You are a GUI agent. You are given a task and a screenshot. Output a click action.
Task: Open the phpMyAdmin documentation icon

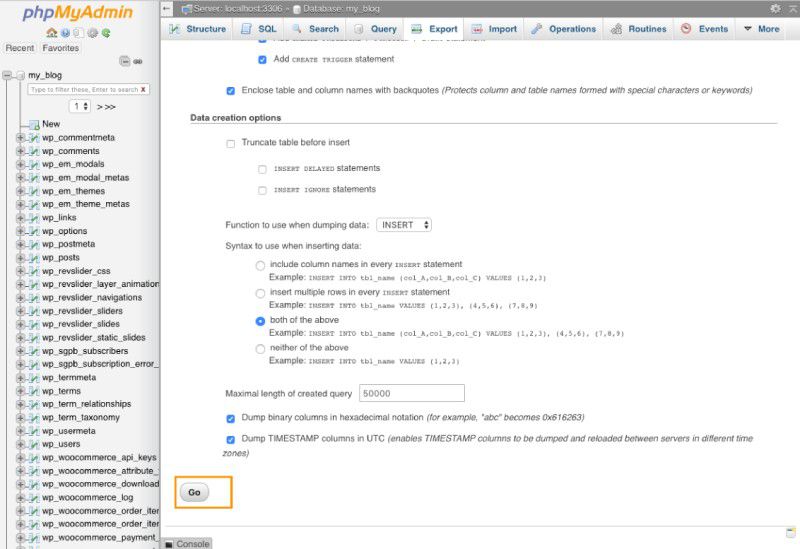point(79,33)
